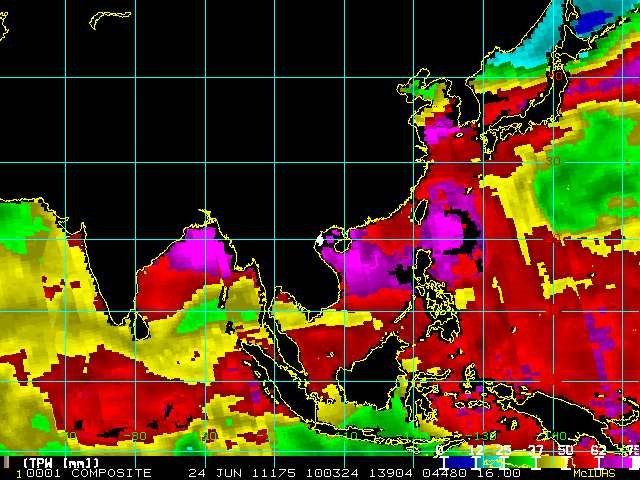Click the green longitude label "-80"
This screenshot has width=640, height=480.
click(135, 436)
